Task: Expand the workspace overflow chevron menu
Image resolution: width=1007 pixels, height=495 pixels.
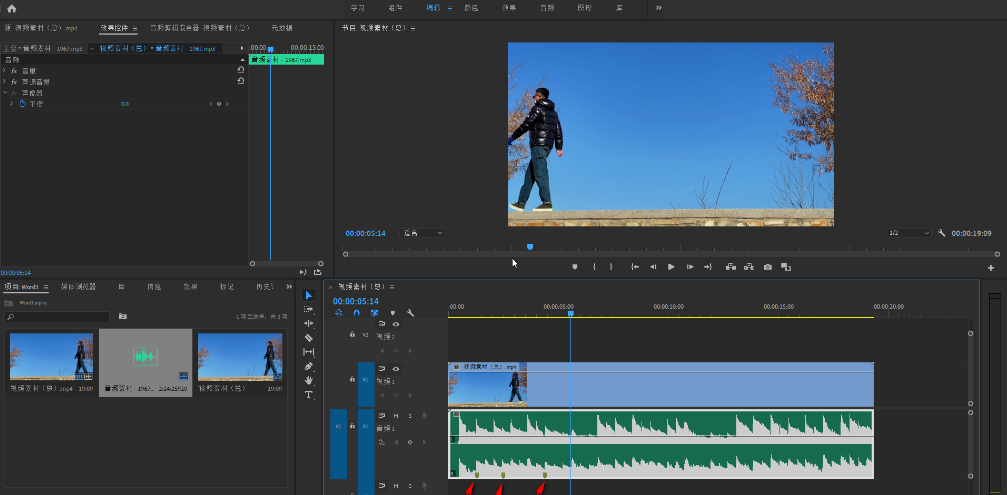Action: [658, 8]
